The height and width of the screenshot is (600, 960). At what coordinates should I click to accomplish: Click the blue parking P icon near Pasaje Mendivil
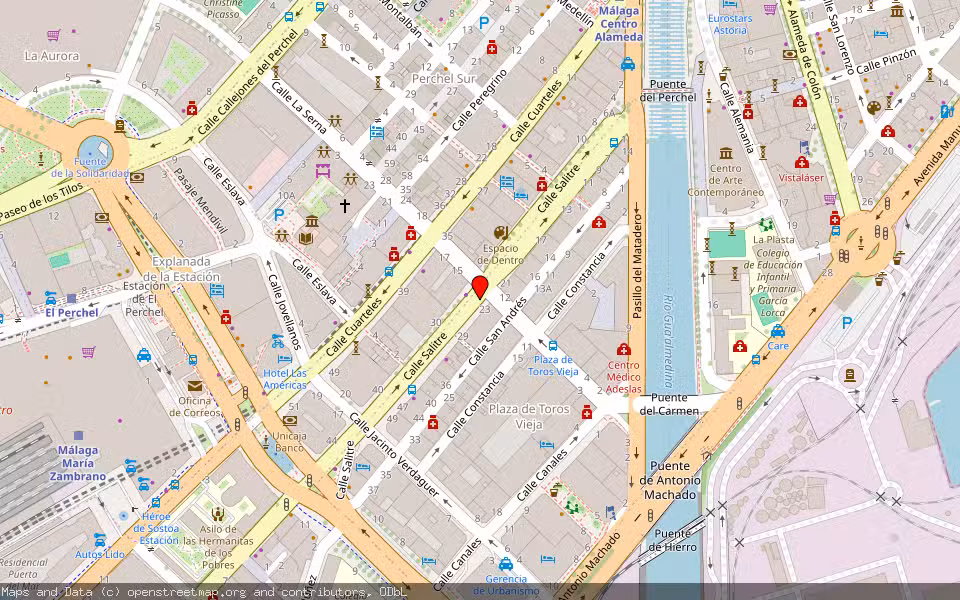pyautogui.click(x=278, y=213)
